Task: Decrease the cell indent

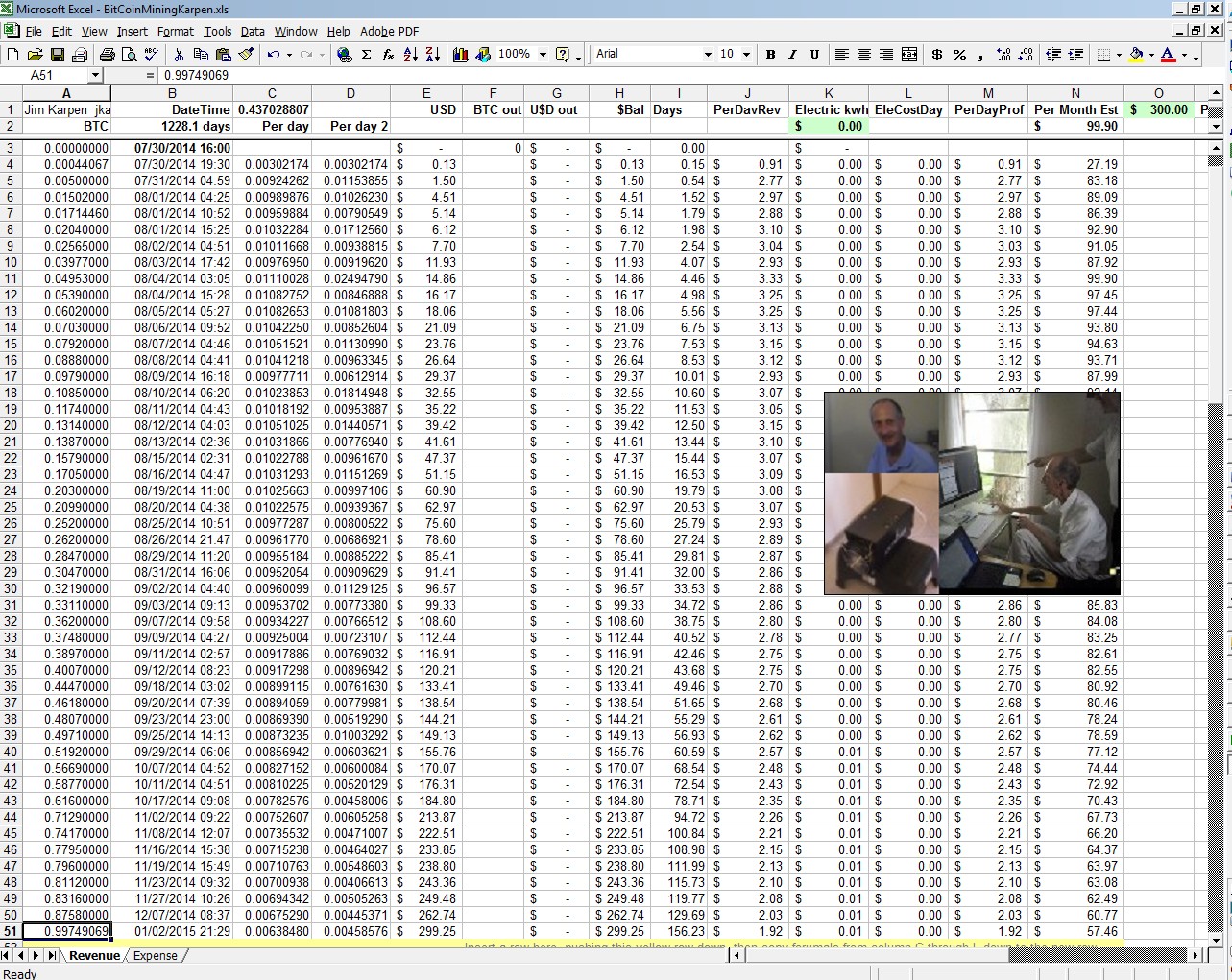Action: tap(1053, 55)
